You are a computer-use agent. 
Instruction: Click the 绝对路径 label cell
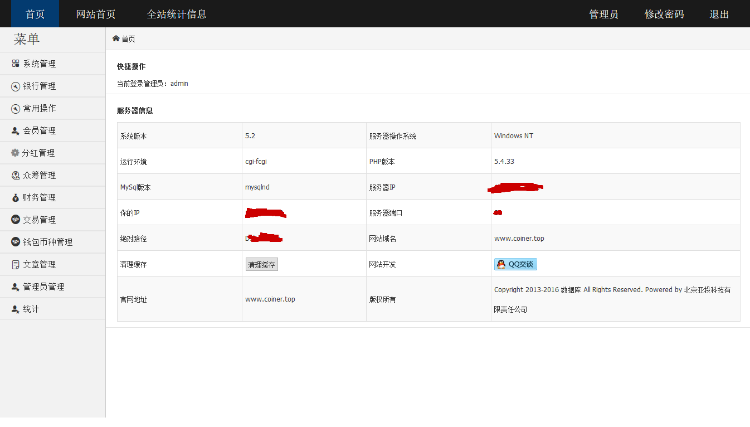pyautogui.click(x=180, y=238)
